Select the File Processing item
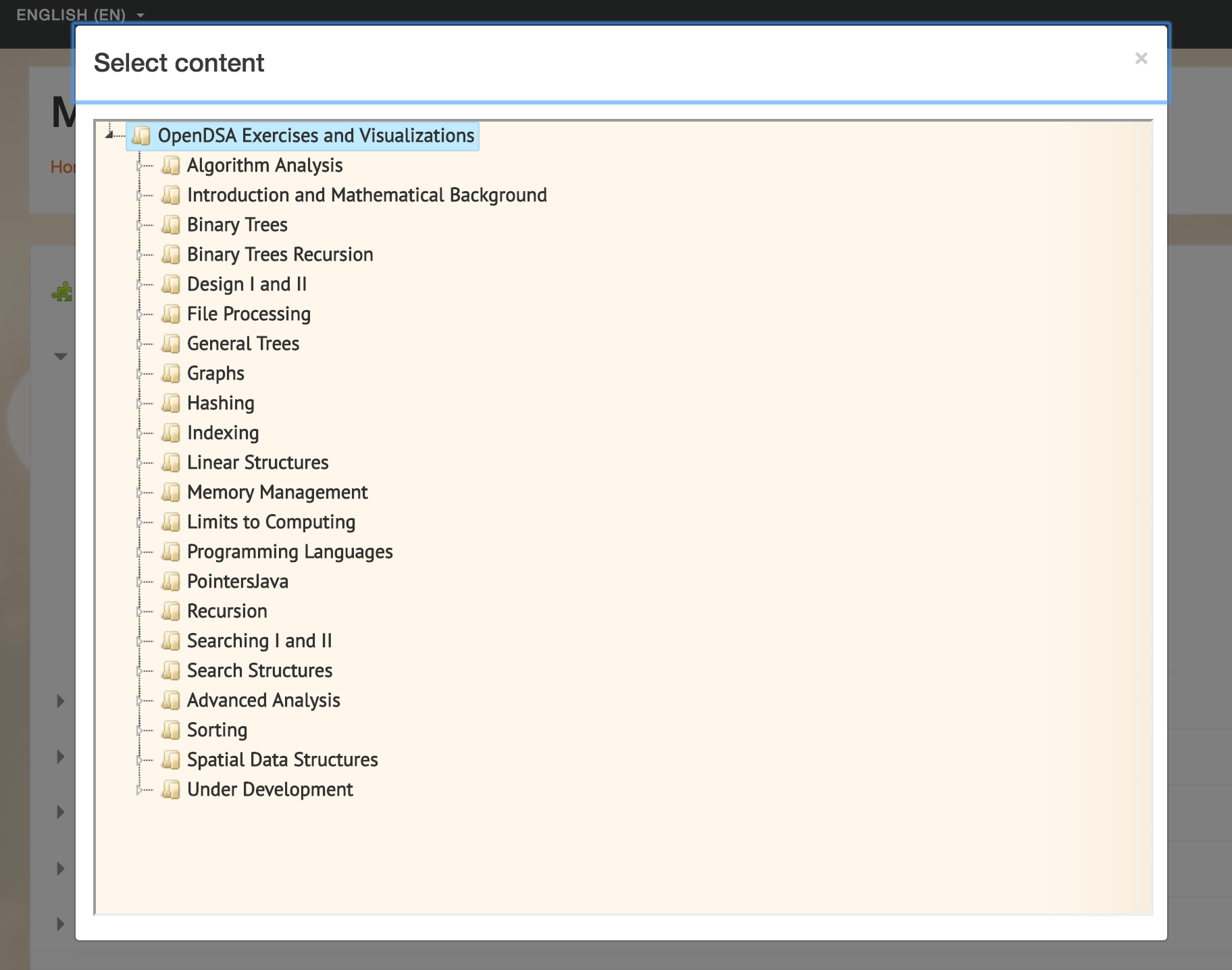Screen dimensions: 1232x970 [249, 314]
